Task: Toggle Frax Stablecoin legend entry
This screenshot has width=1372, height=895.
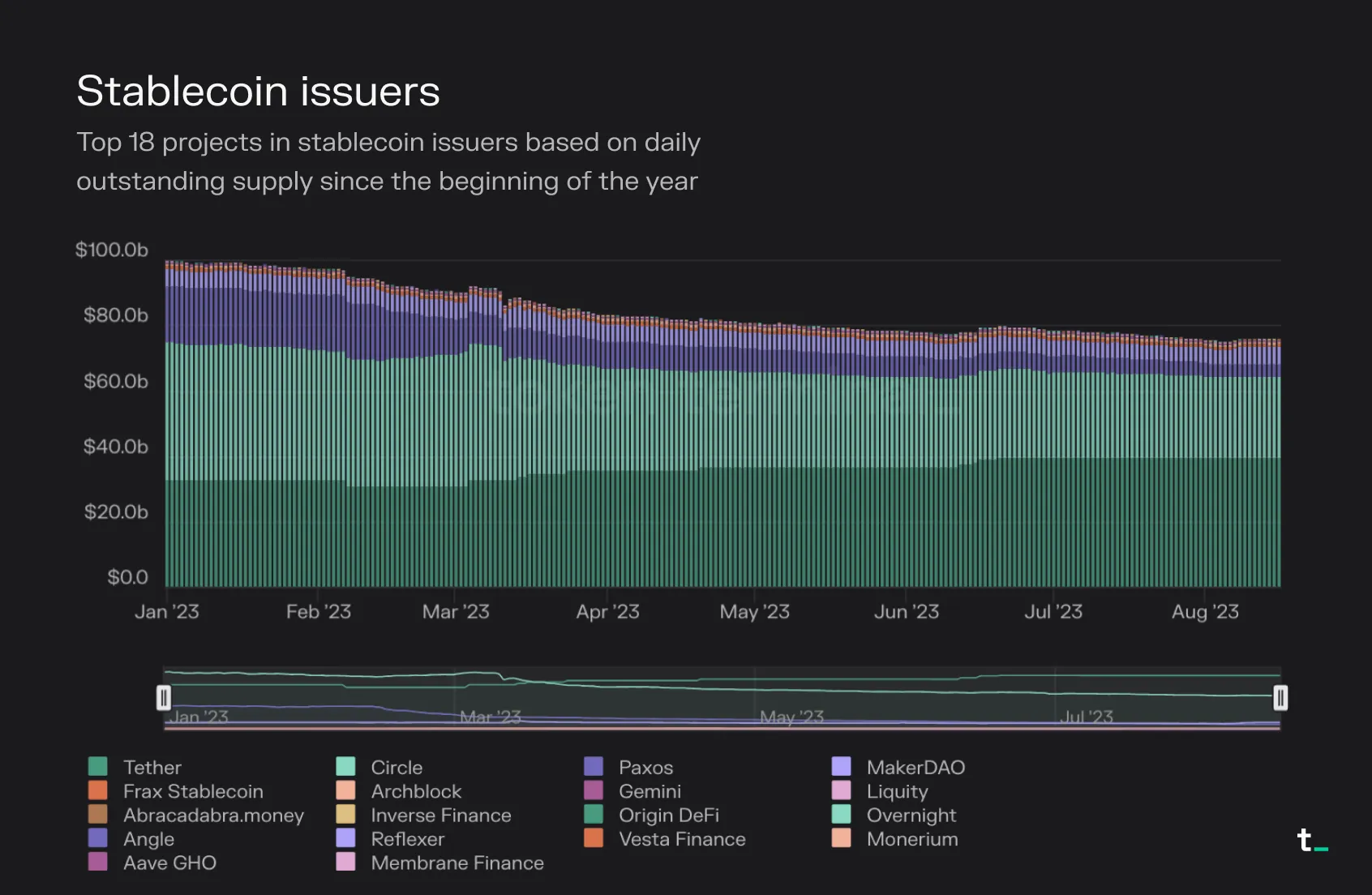Action: click(176, 790)
